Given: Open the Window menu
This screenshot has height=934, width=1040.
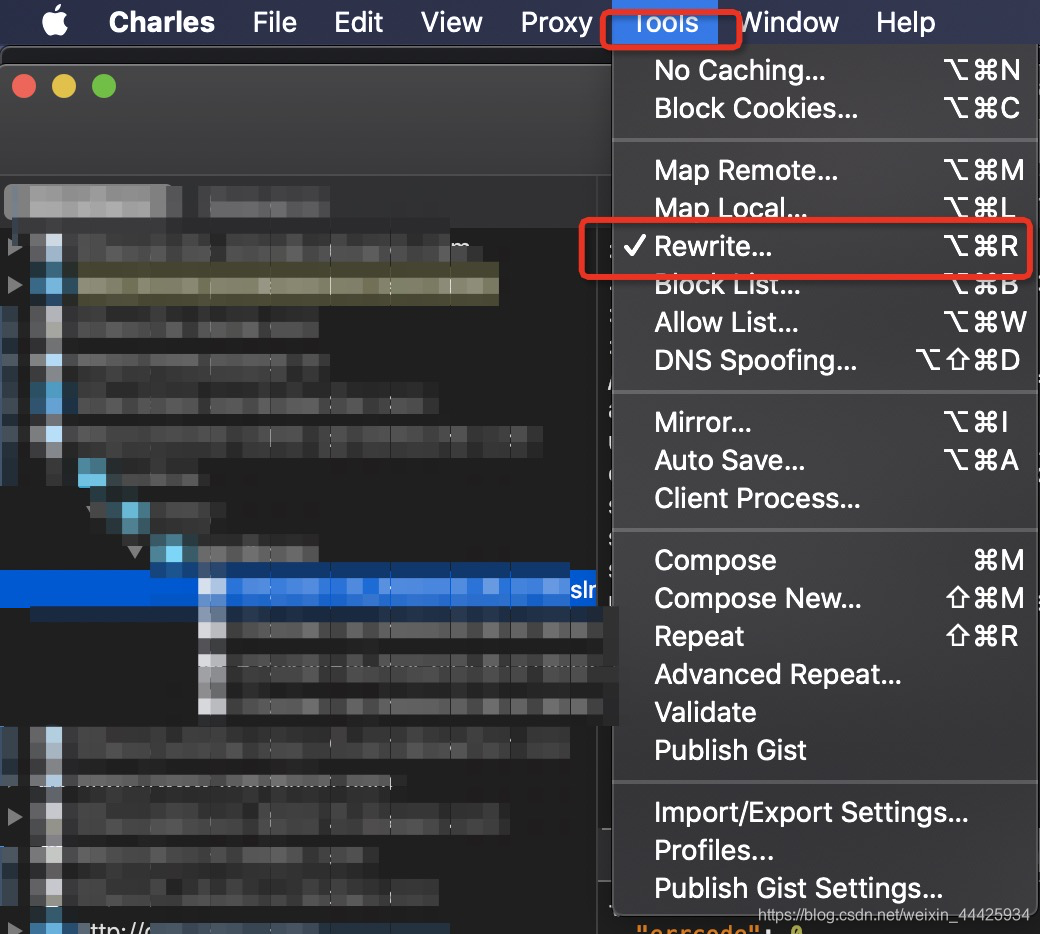Looking at the screenshot, I should (789, 23).
